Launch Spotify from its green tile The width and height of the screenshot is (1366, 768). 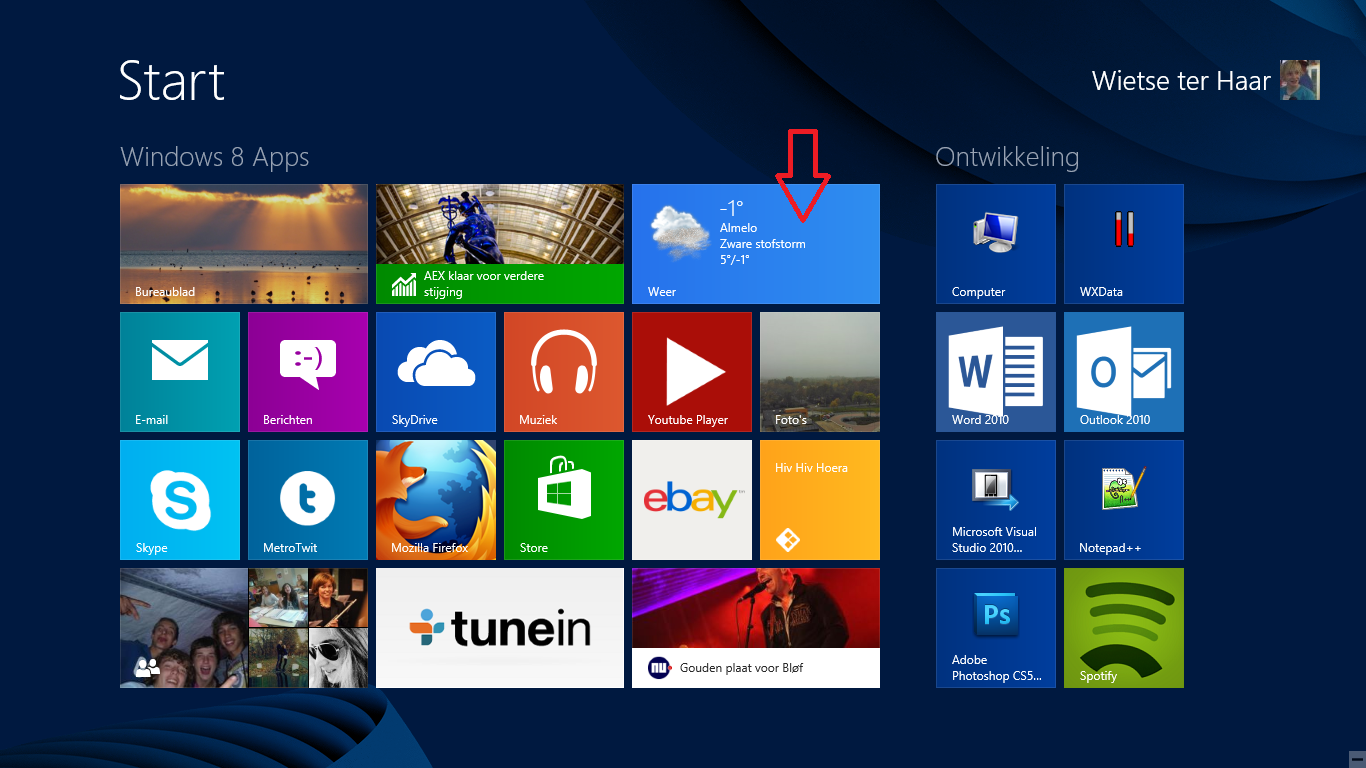tap(1124, 628)
